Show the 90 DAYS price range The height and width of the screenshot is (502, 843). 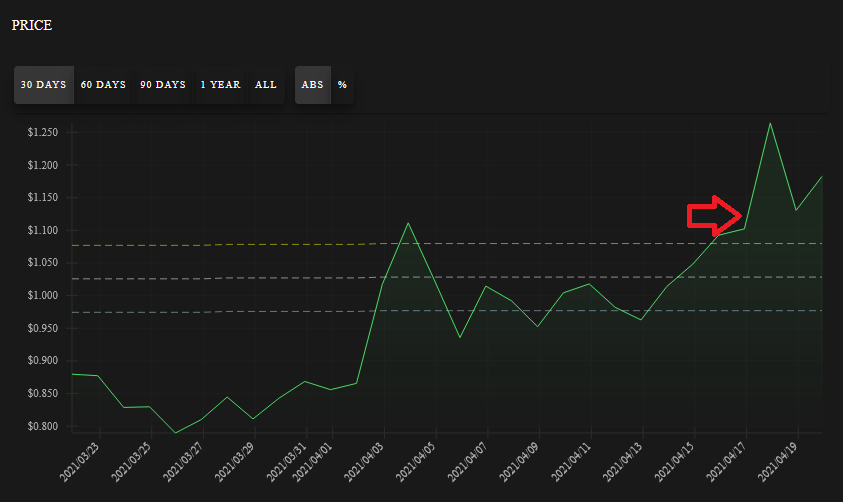[x=163, y=85]
